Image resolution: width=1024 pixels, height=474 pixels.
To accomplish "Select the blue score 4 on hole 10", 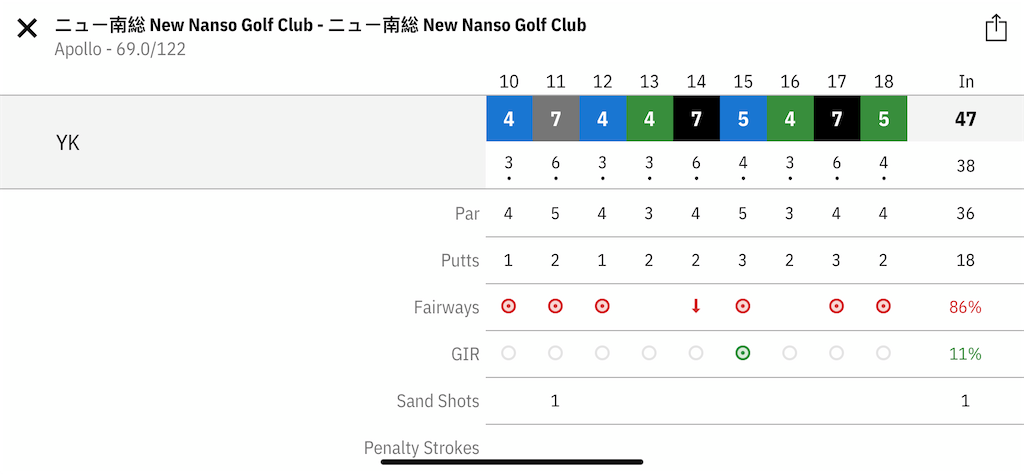I will tap(509, 118).
